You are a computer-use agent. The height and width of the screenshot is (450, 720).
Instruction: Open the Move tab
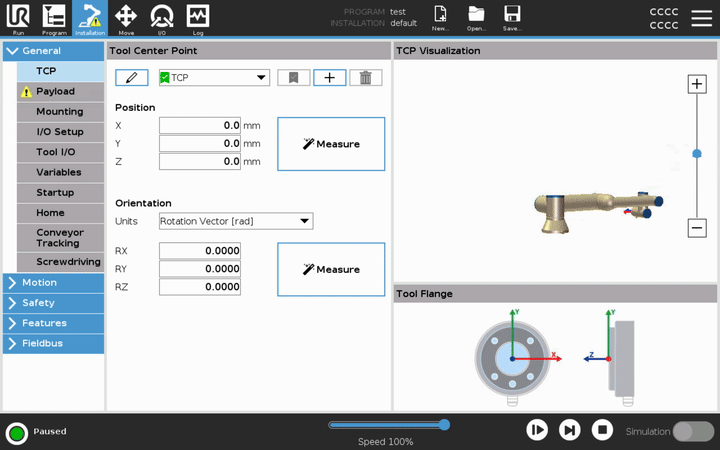(x=126, y=18)
